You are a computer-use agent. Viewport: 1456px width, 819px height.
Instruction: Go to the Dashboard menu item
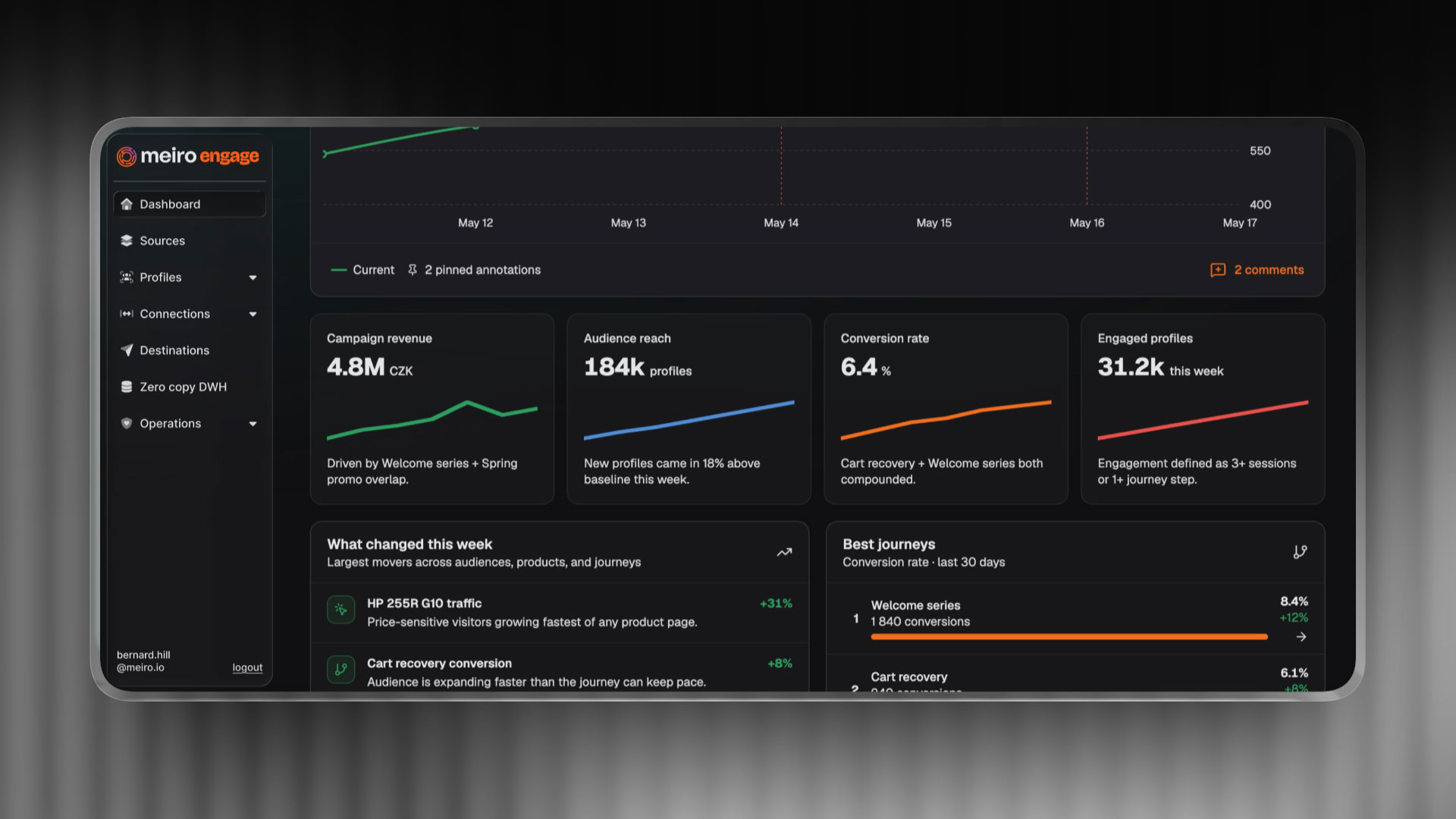point(190,204)
